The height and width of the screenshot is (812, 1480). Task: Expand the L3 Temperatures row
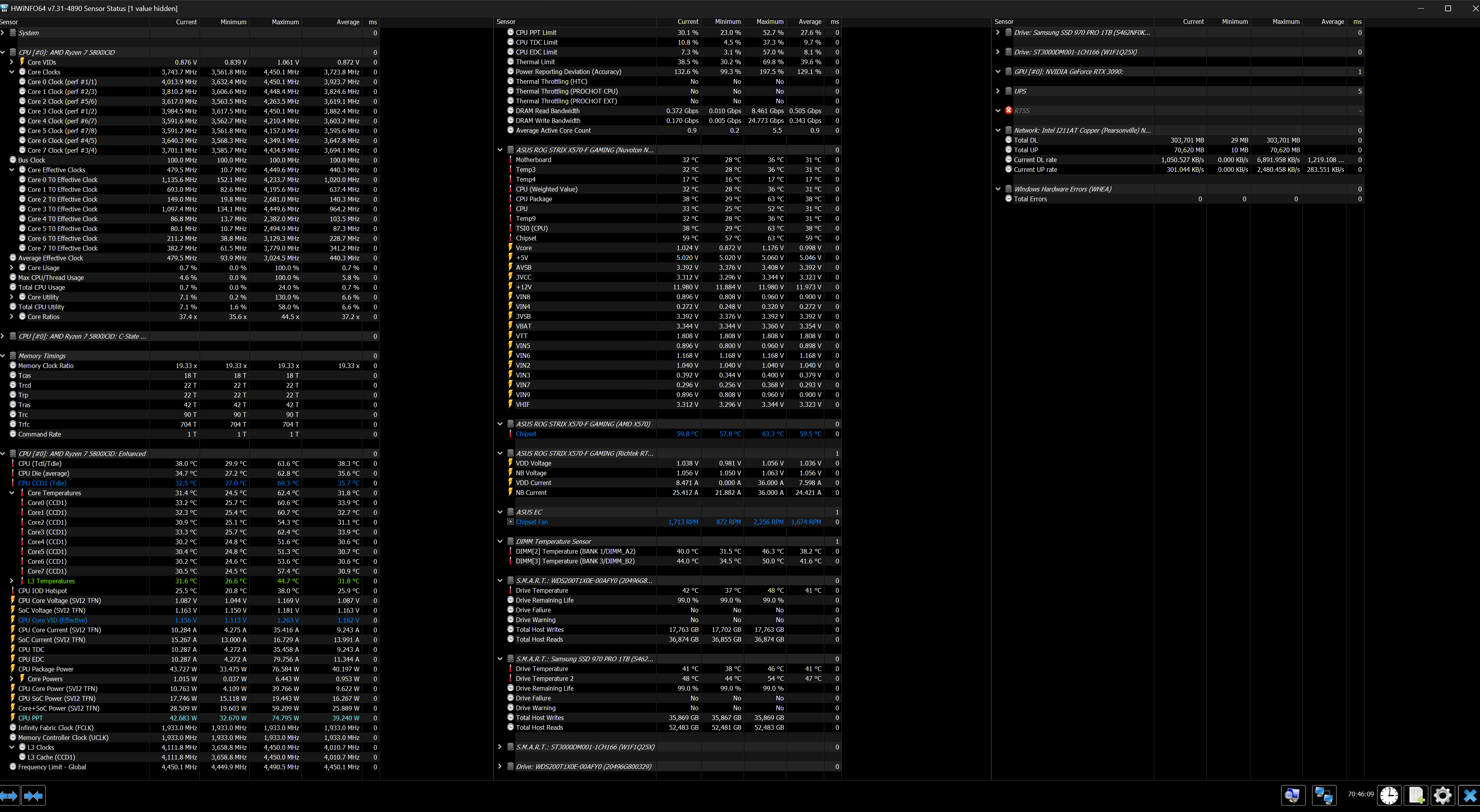(x=11, y=581)
